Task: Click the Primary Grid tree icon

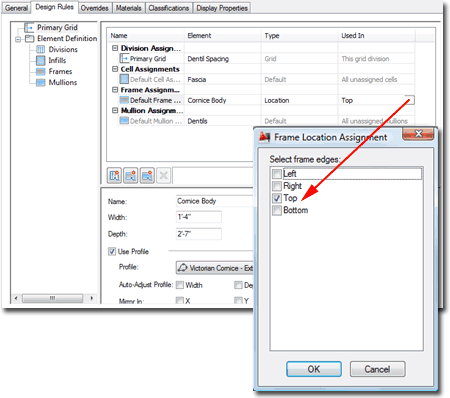Action: point(29,27)
